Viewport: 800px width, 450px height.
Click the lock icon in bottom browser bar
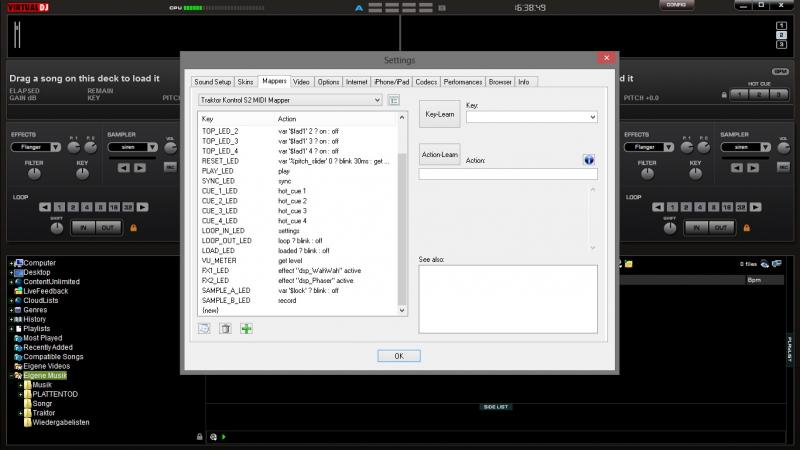coord(199,437)
